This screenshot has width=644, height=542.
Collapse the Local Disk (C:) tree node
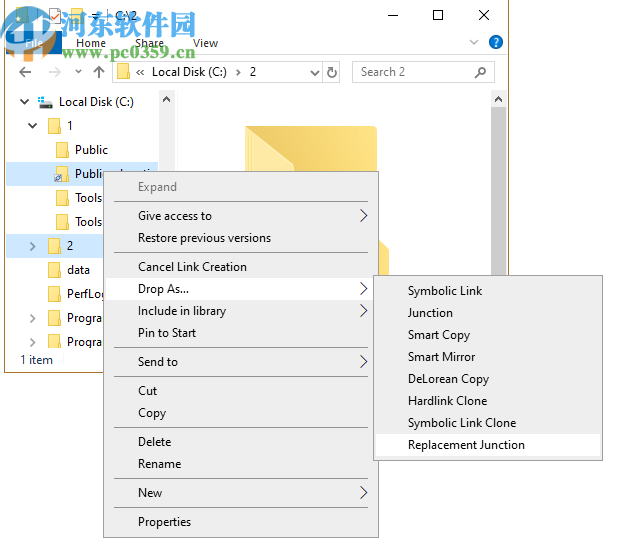(x=25, y=101)
